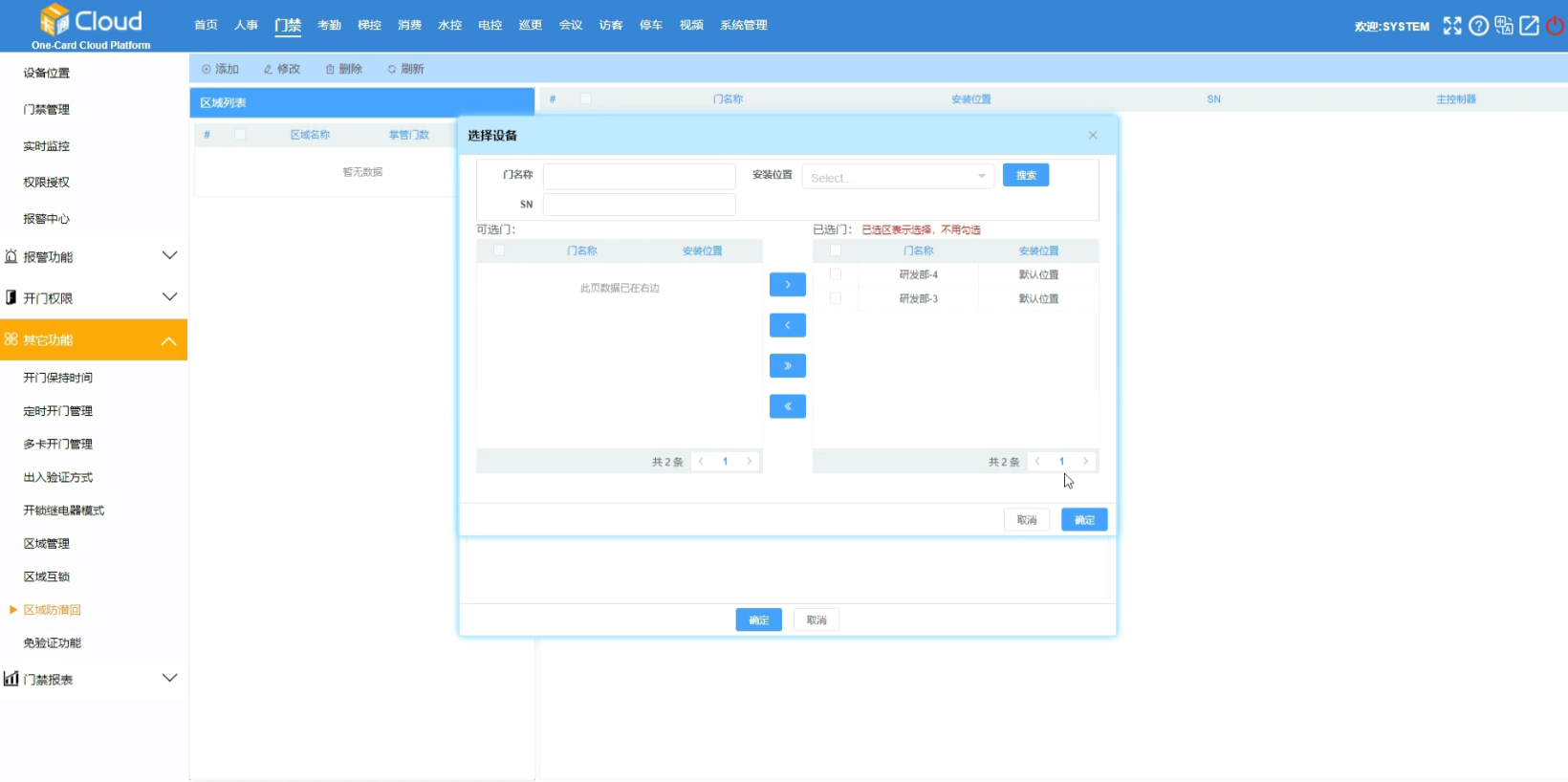1568x782 pixels.
Task: Open the 考勤 top menu item
Action: pyautogui.click(x=329, y=25)
